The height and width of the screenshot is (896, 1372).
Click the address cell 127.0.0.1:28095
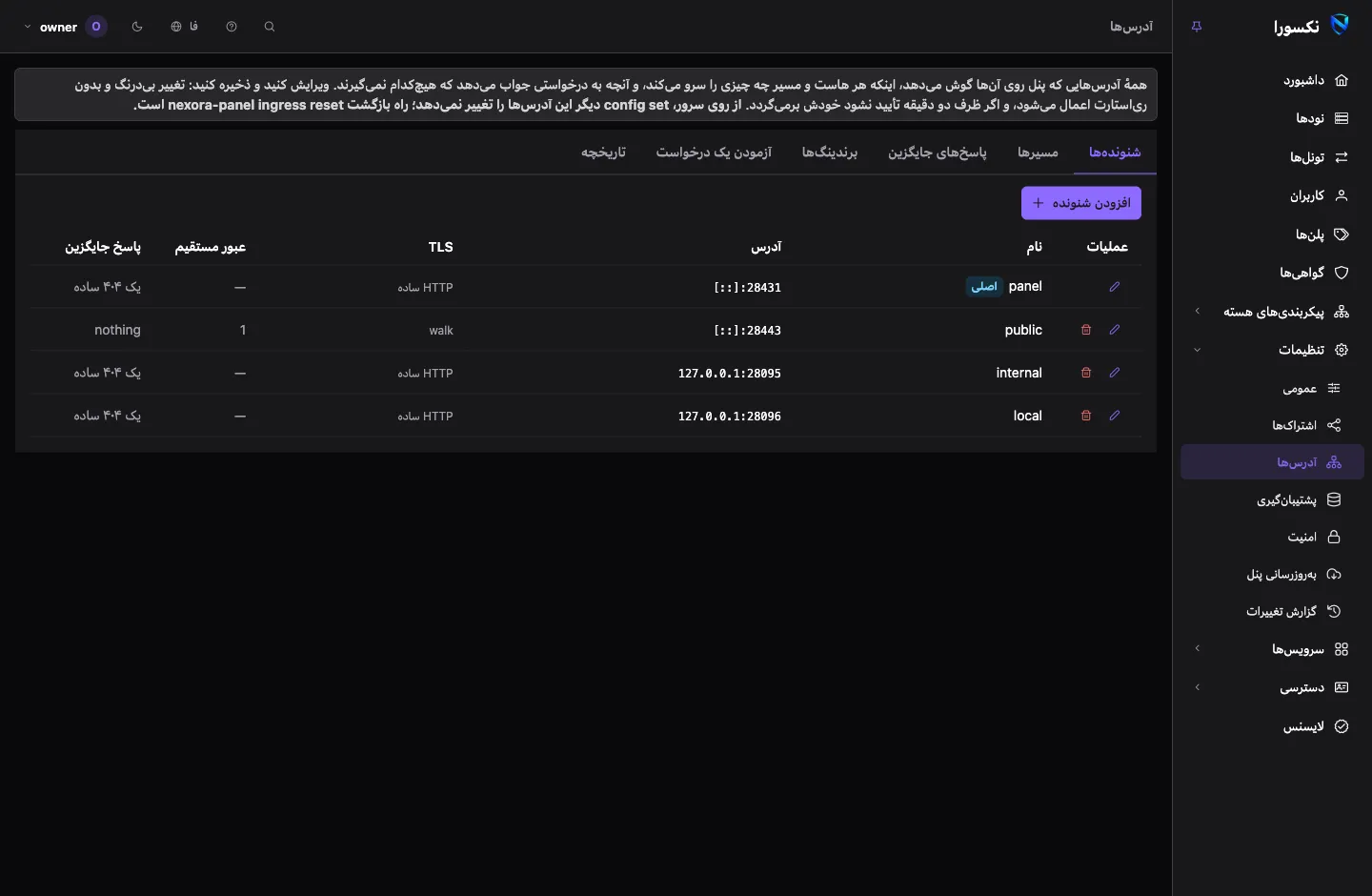coord(730,374)
